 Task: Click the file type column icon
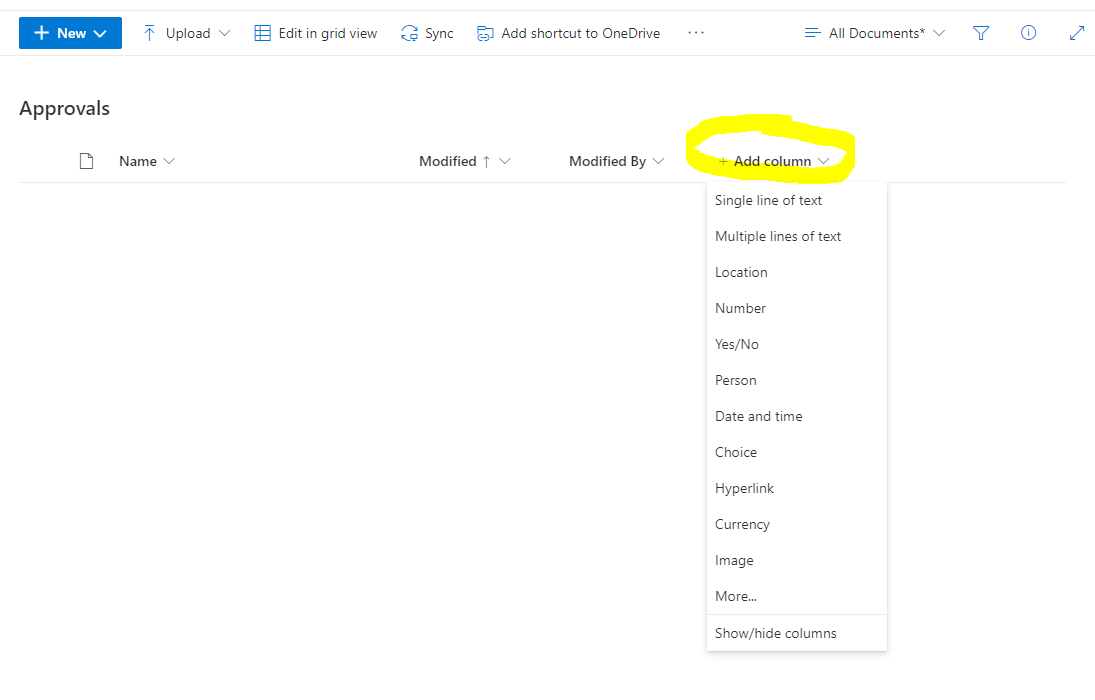pyautogui.click(x=87, y=161)
